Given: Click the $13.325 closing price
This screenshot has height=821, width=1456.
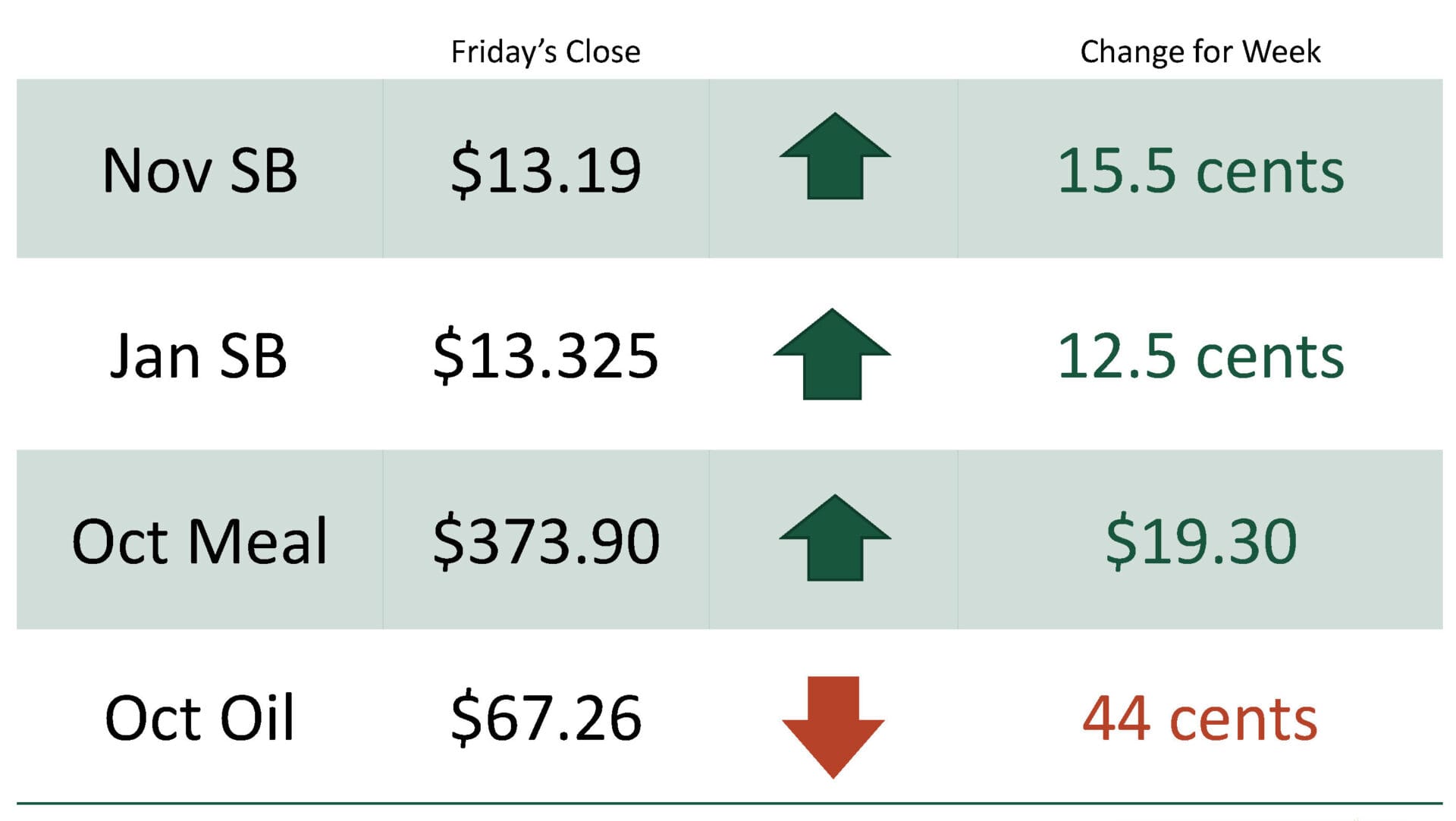Looking at the screenshot, I should coord(546,356).
